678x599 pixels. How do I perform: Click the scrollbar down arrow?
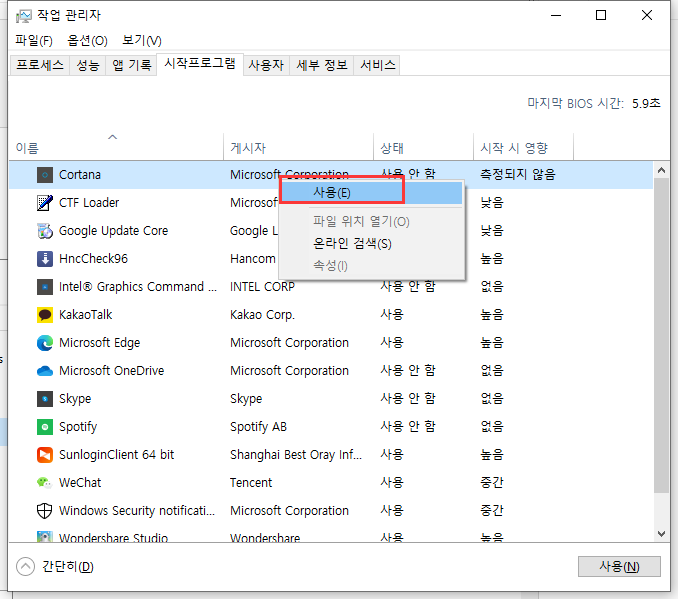[x=661, y=534]
